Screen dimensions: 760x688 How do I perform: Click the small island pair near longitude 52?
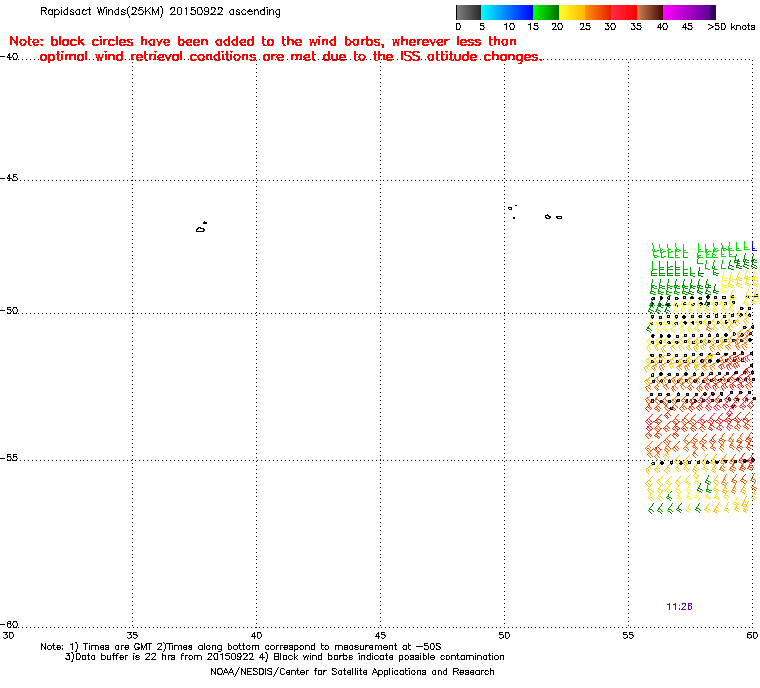click(x=554, y=217)
